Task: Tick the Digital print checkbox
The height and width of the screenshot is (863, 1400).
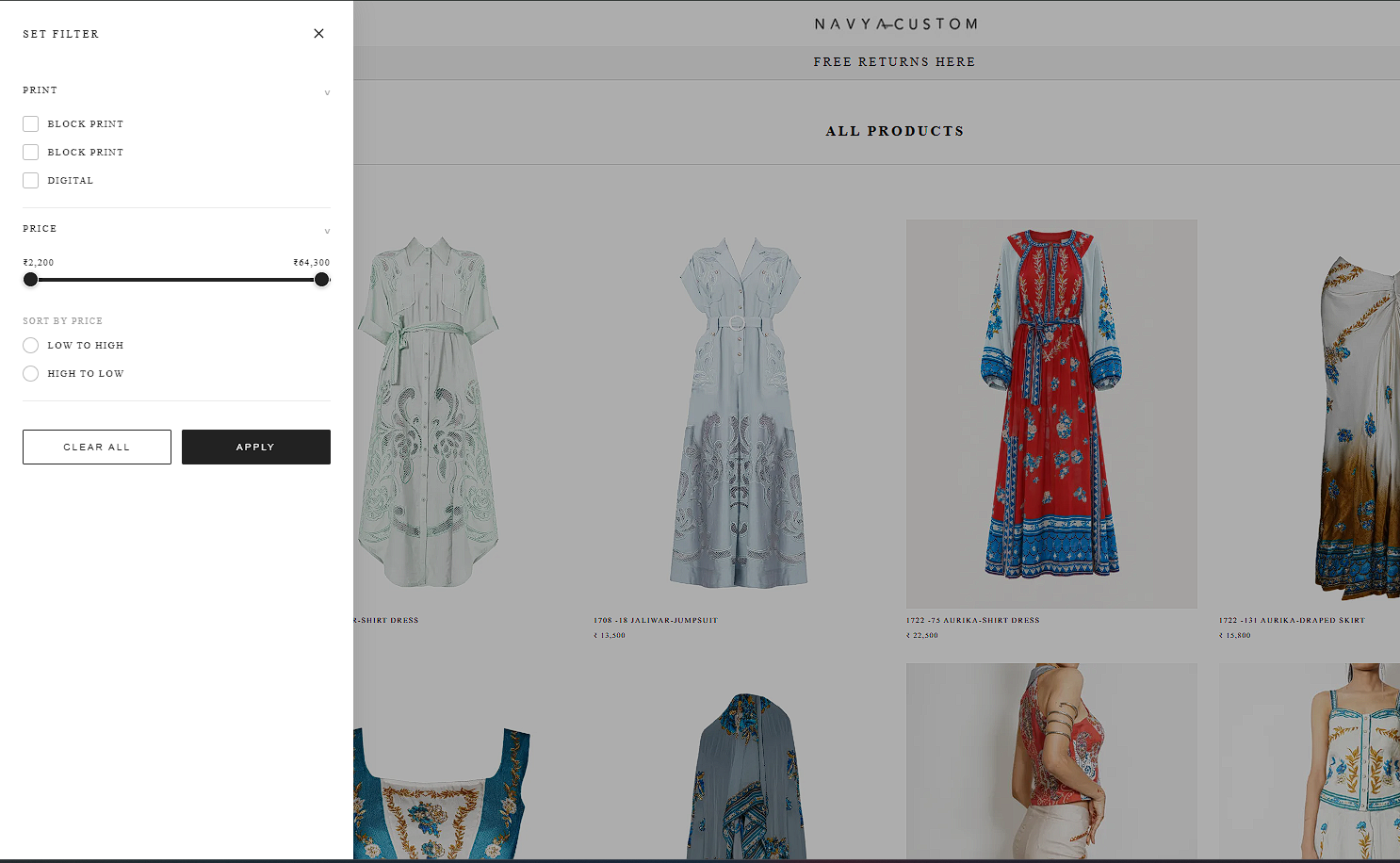Action: (31, 181)
